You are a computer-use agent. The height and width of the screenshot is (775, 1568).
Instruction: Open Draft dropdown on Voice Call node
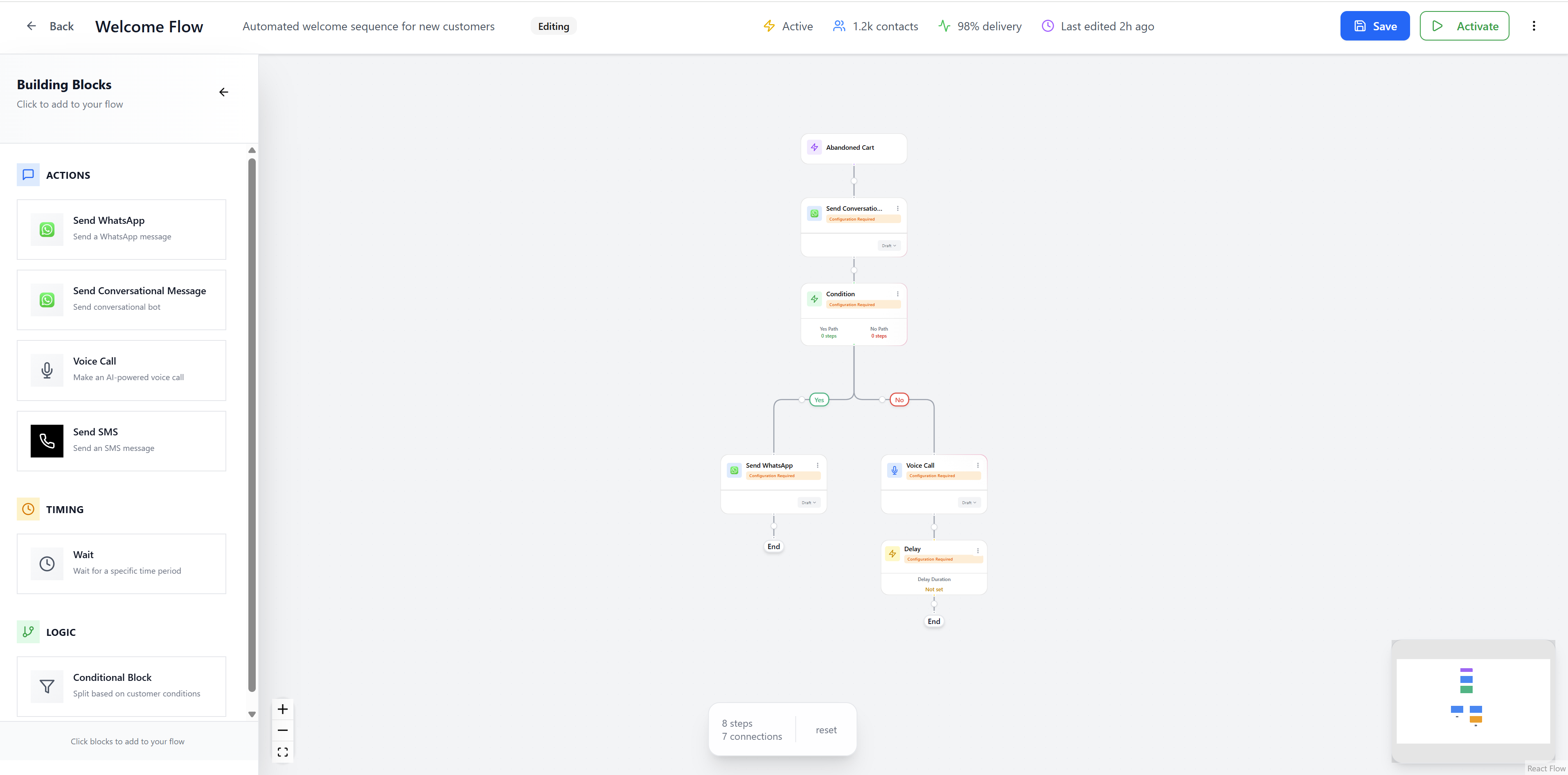(969, 503)
